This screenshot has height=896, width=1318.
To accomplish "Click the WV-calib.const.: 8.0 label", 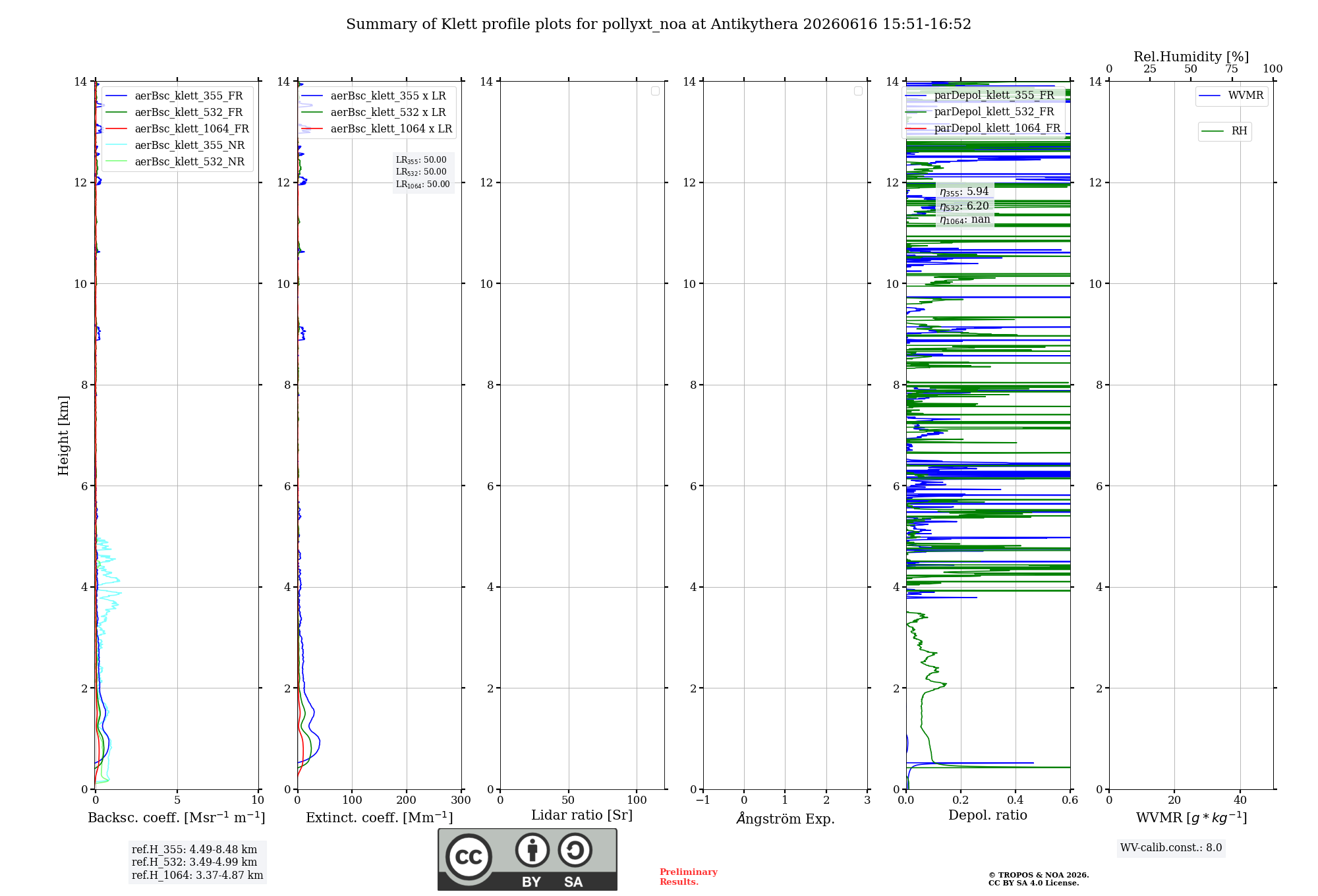I will tap(1171, 848).
